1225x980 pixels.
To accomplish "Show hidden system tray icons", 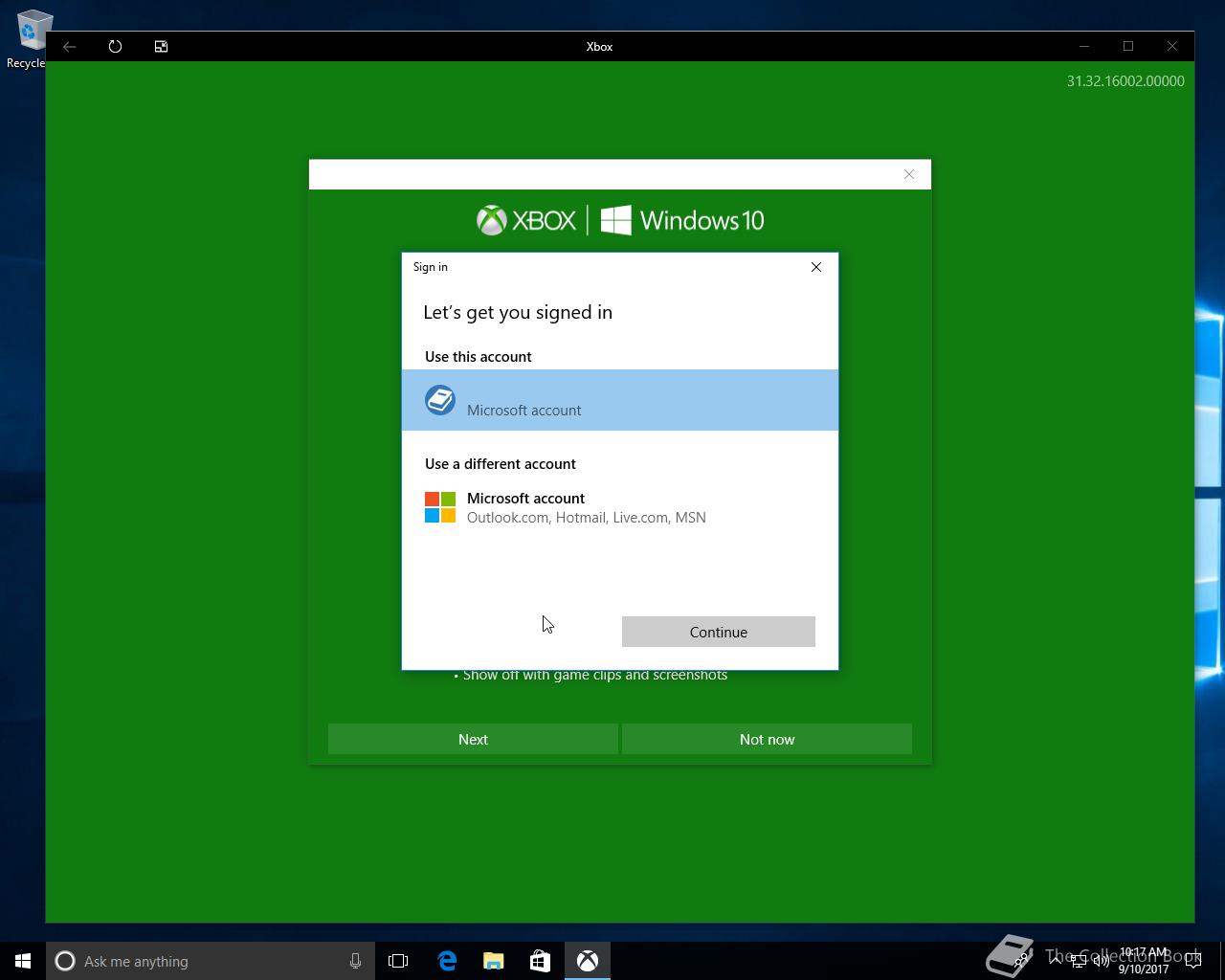I will pos(1055,961).
